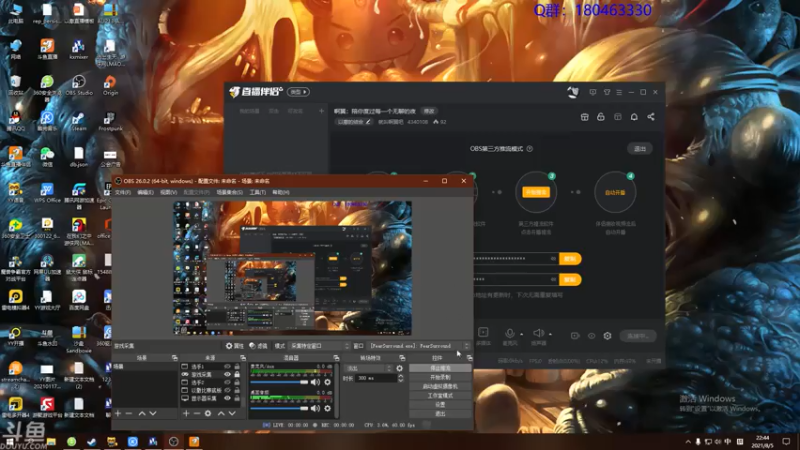Open the Filters button for selected source
This screenshot has width=800, height=450.
pyautogui.click(x=258, y=346)
